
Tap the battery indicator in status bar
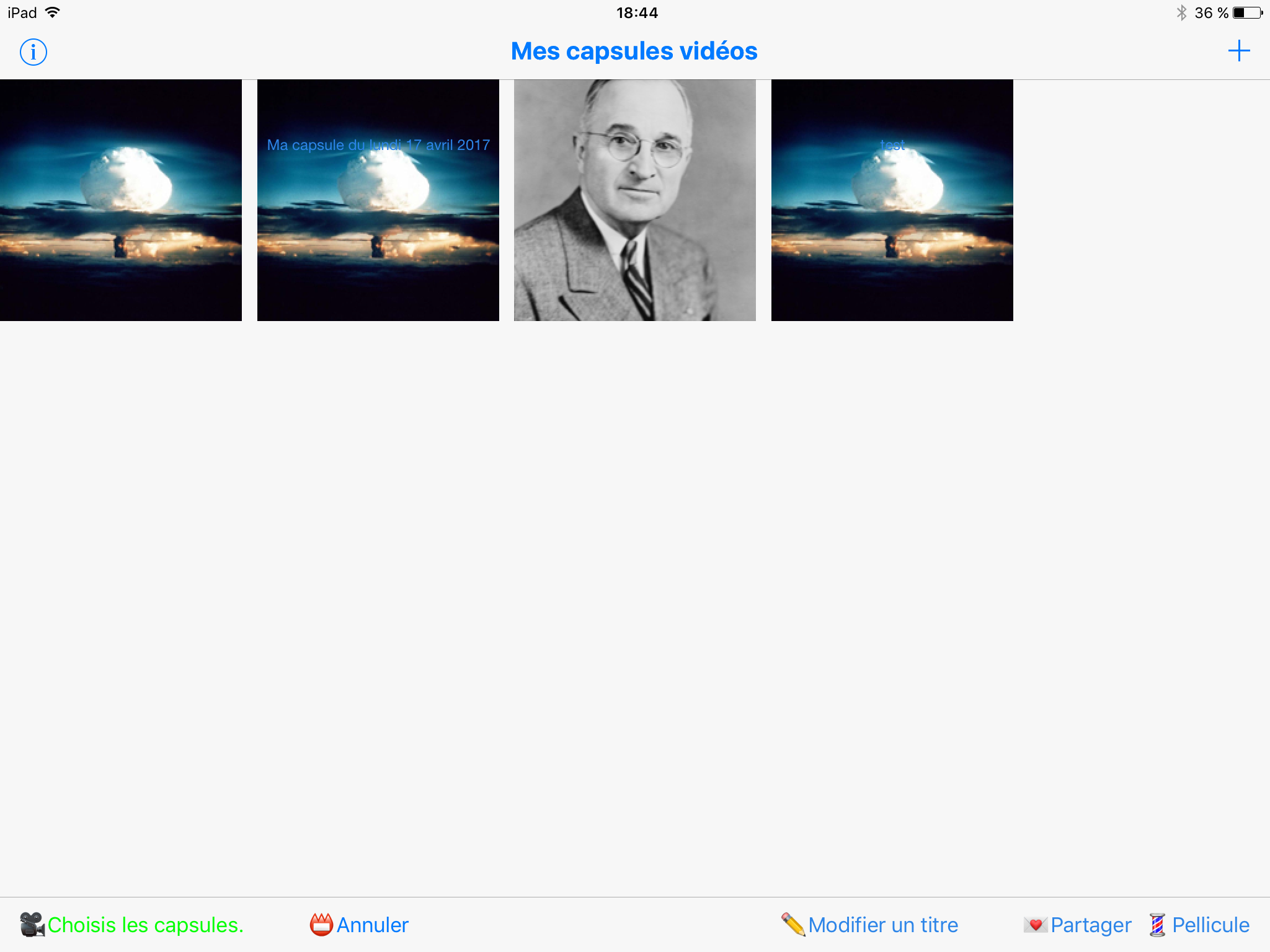[1248, 13]
